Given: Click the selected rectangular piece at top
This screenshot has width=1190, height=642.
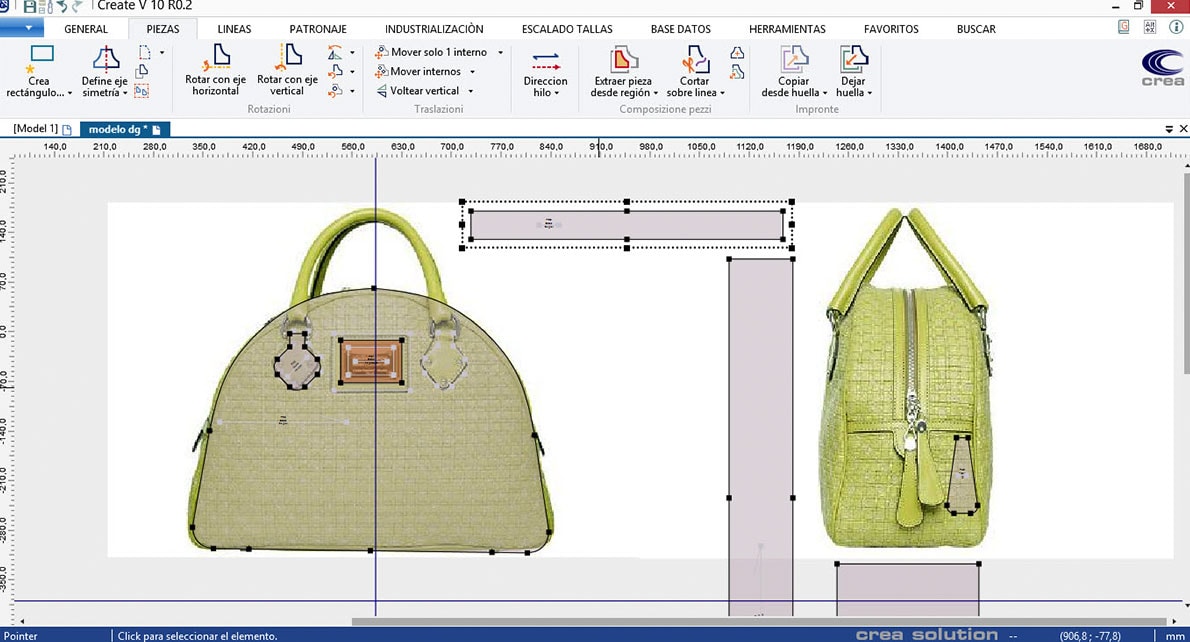Looking at the screenshot, I should click(x=625, y=224).
